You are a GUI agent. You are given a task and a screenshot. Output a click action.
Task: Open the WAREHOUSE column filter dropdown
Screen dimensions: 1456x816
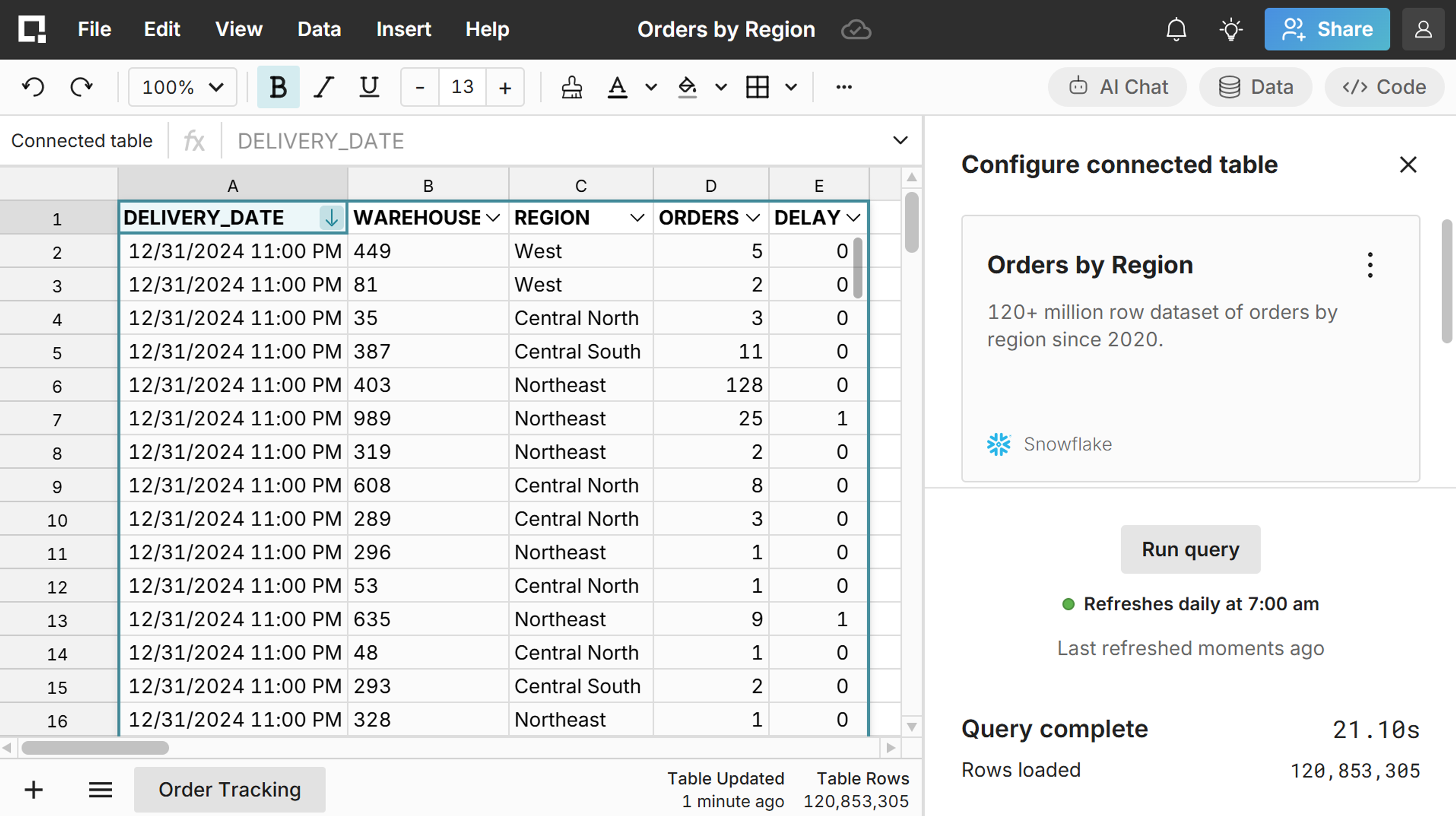pyautogui.click(x=493, y=218)
